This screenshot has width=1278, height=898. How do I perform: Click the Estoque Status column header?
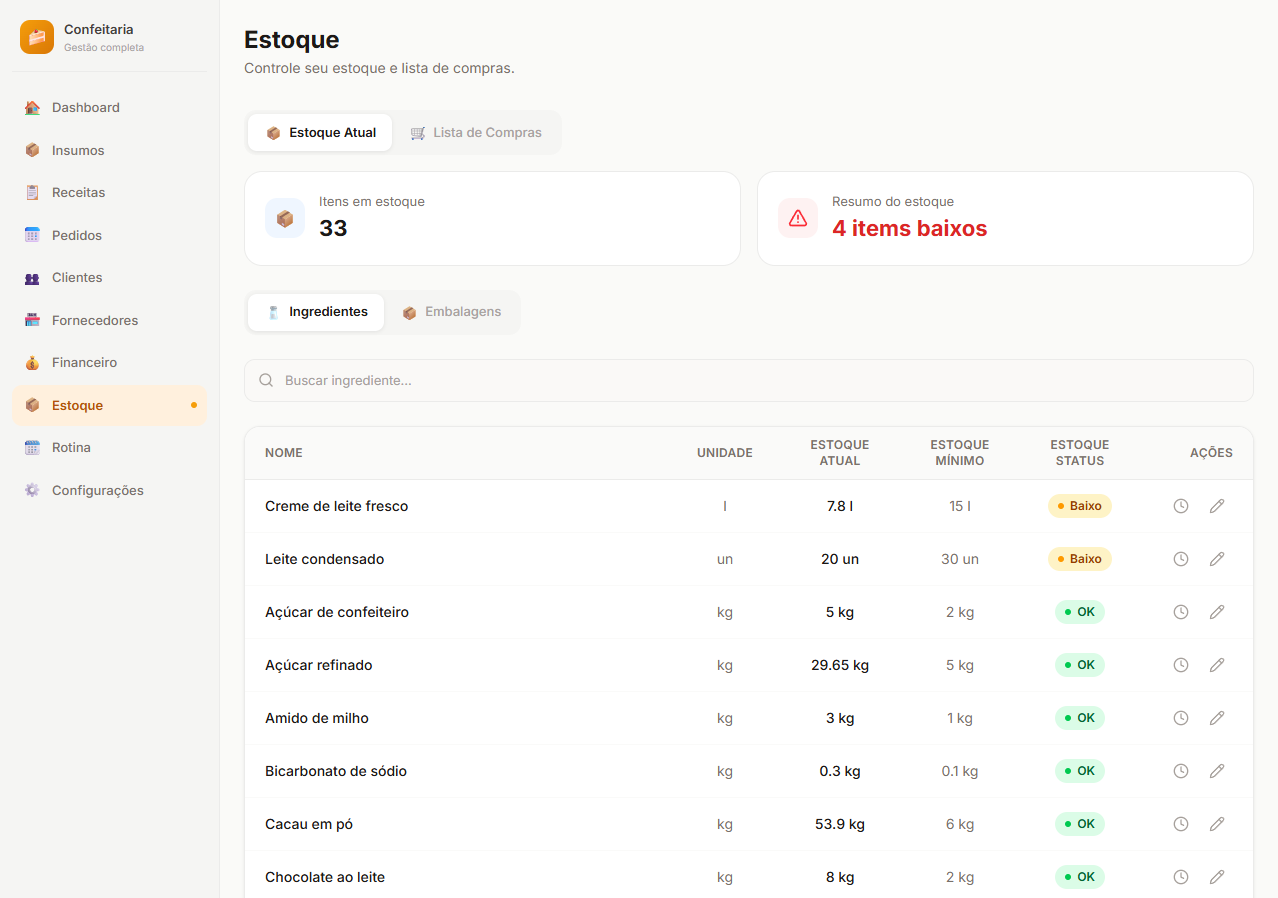tap(1079, 453)
